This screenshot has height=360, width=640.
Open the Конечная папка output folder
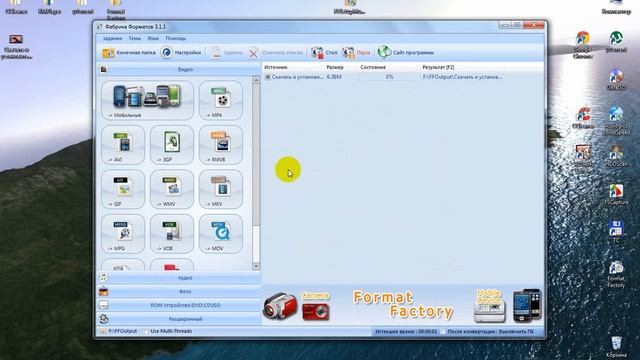pos(129,53)
